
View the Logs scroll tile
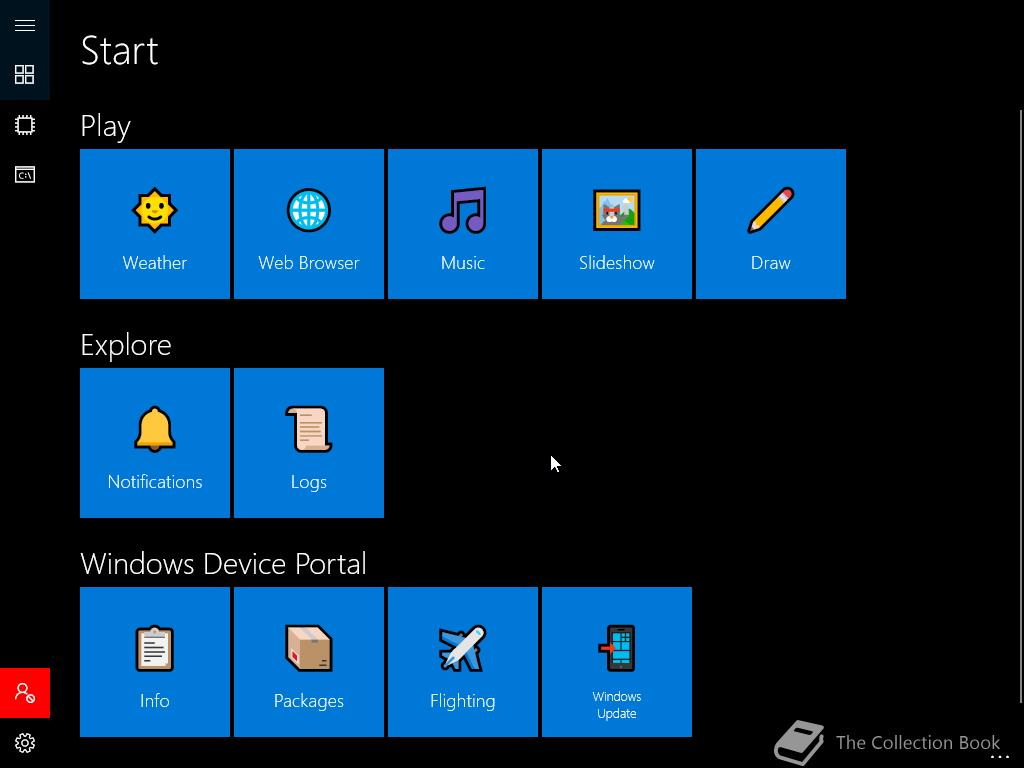point(309,443)
